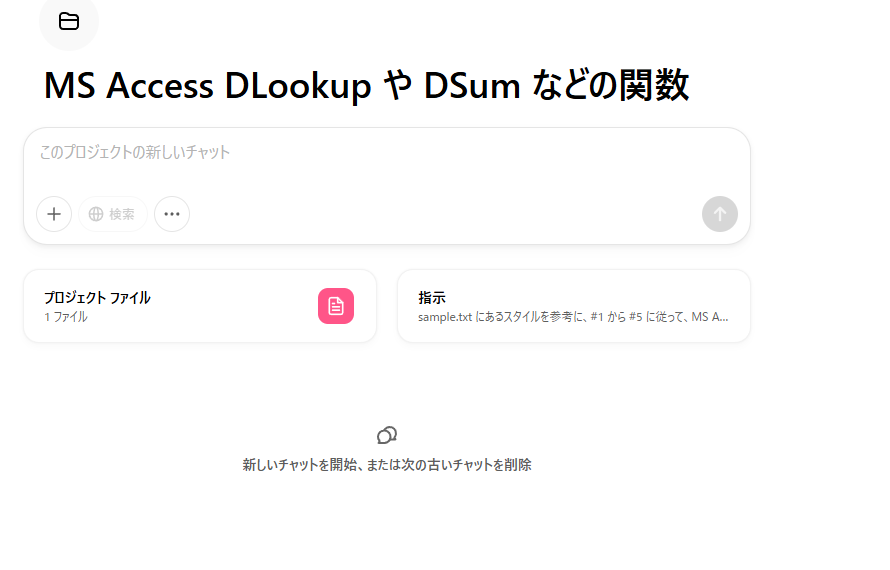Click the pink document file icon
This screenshot has width=890, height=570.
pos(336,306)
